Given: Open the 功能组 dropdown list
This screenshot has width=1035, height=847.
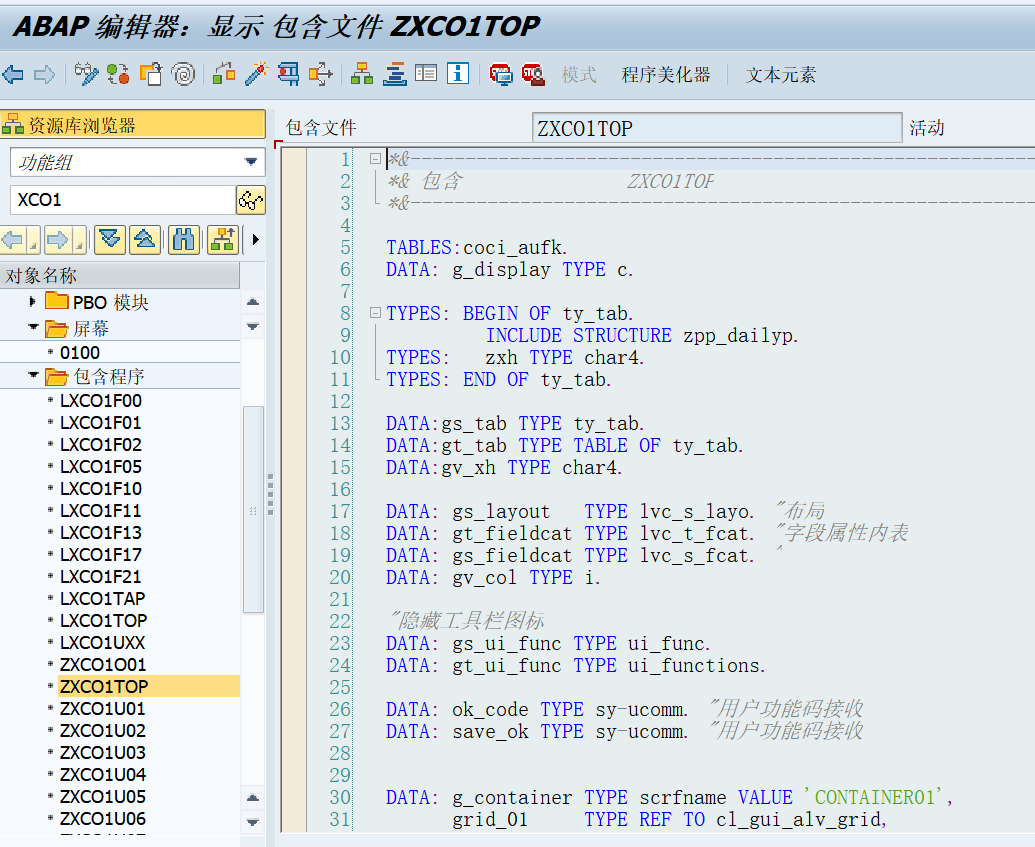Looking at the screenshot, I should click(251, 162).
